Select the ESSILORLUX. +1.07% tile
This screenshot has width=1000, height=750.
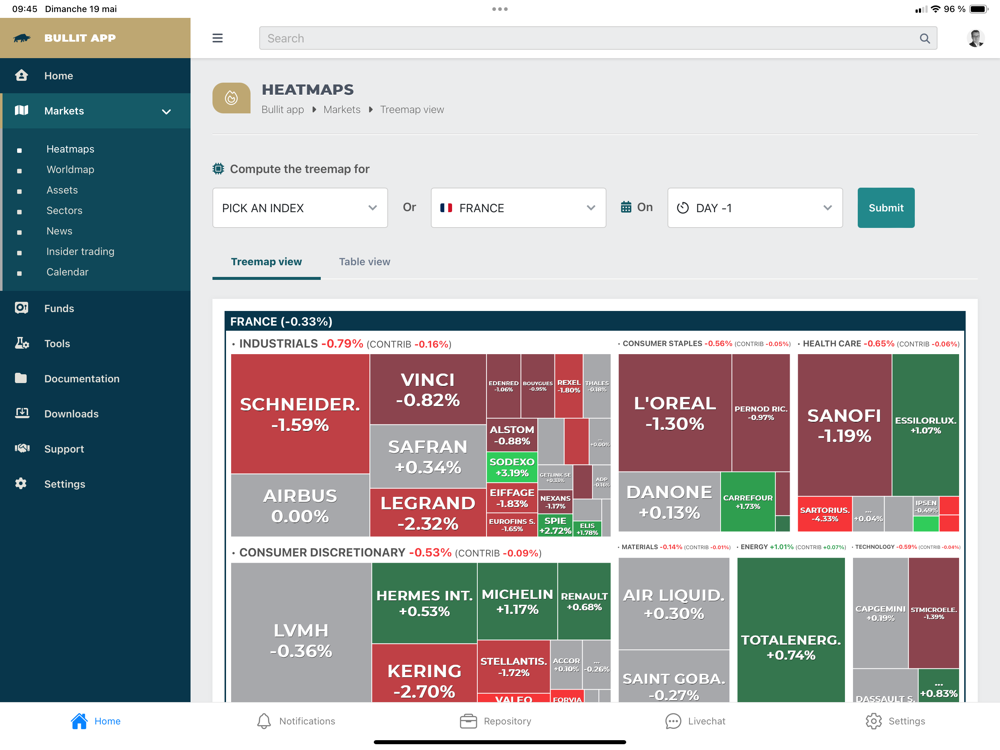(925, 425)
